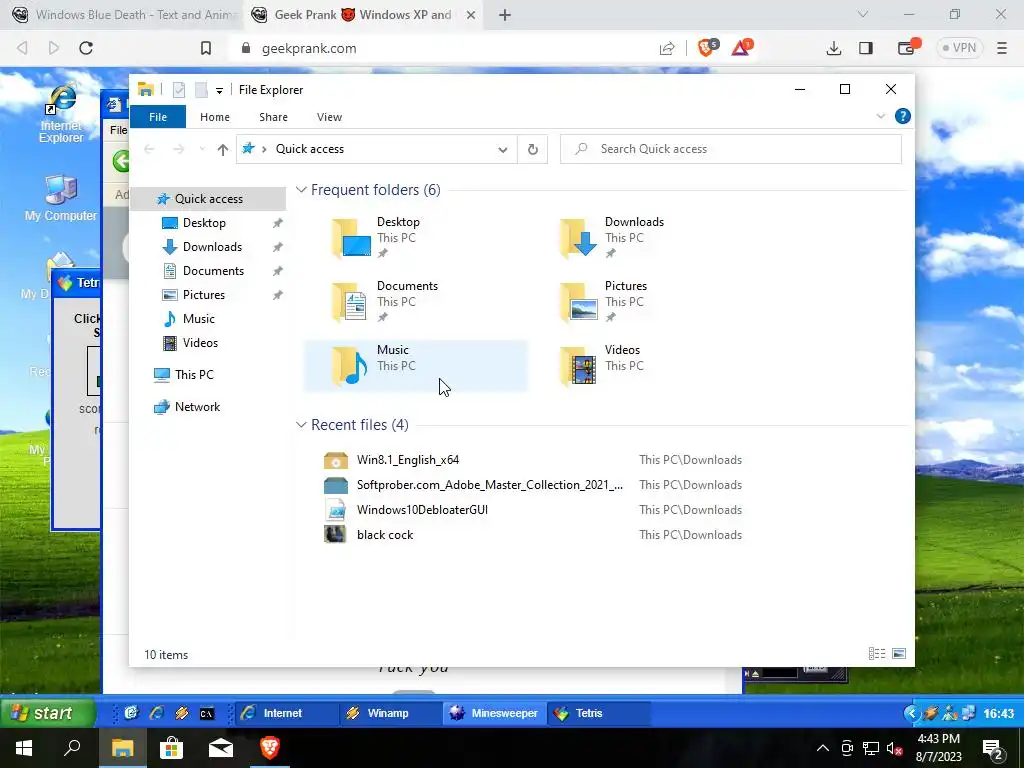The image size is (1024, 768).
Task: Open the Brave wallet icon
Action: click(908, 47)
